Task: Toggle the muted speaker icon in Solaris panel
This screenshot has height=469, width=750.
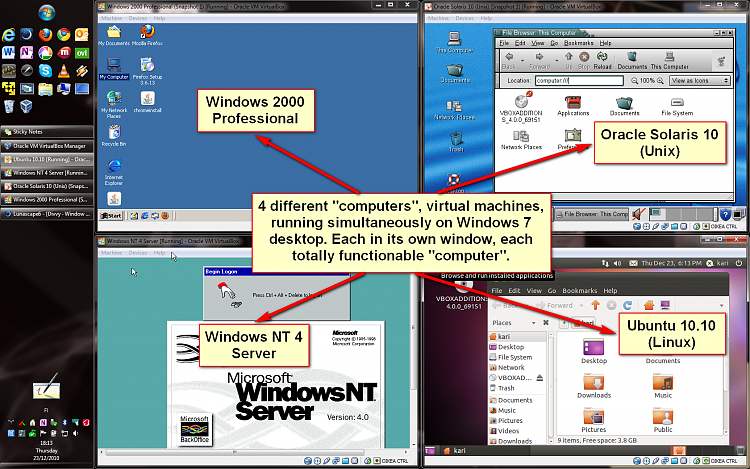Action: [638, 214]
